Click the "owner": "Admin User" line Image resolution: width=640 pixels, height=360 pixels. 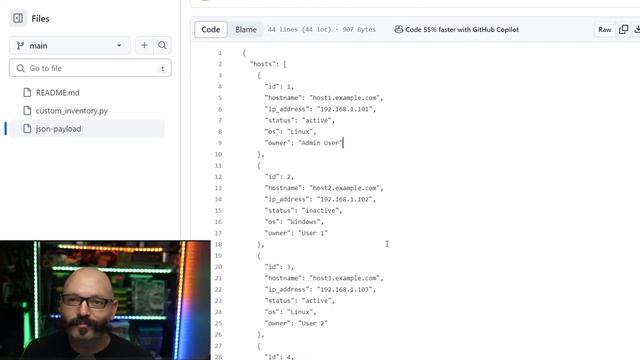click(x=304, y=143)
